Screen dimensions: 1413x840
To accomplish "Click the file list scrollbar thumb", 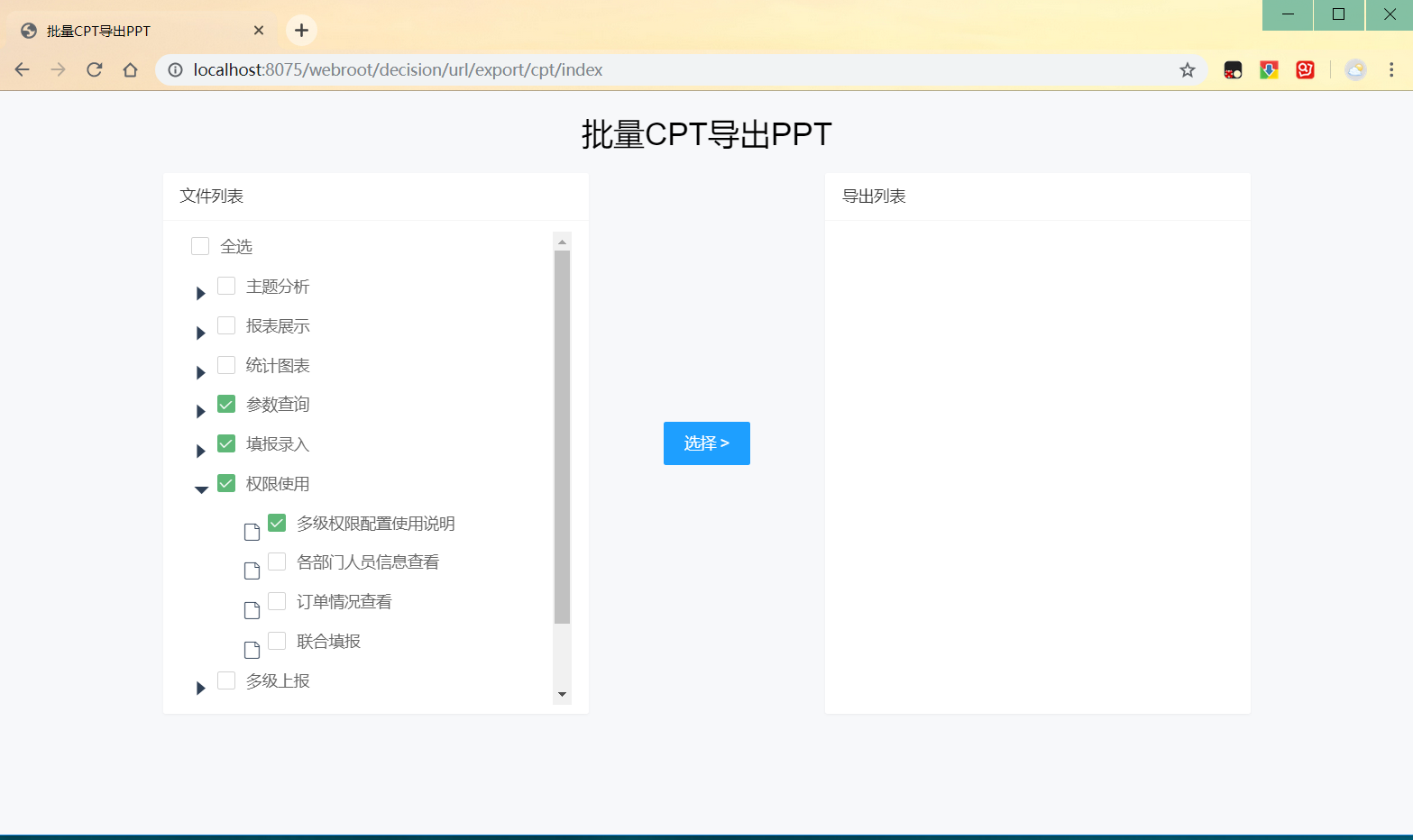I will [562, 437].
